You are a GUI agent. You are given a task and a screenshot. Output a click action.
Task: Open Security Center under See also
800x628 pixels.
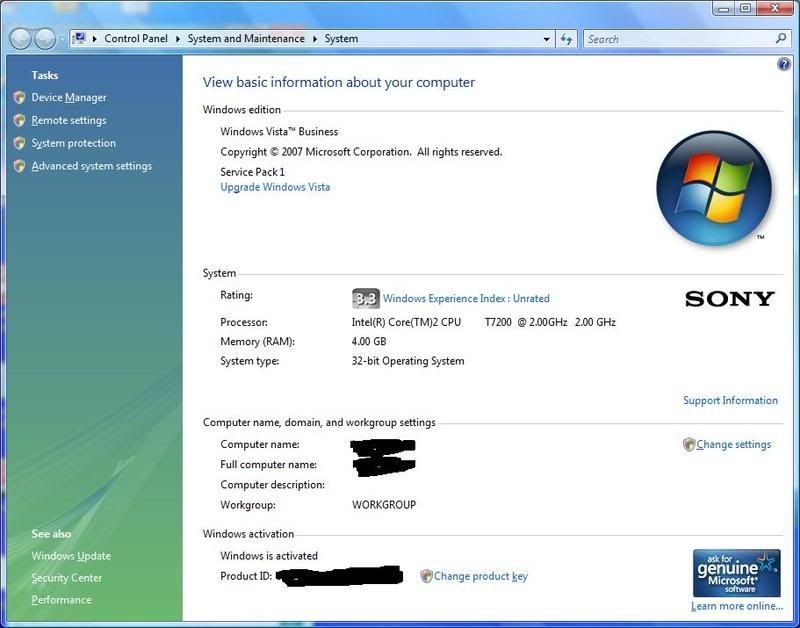pos(66,578)
